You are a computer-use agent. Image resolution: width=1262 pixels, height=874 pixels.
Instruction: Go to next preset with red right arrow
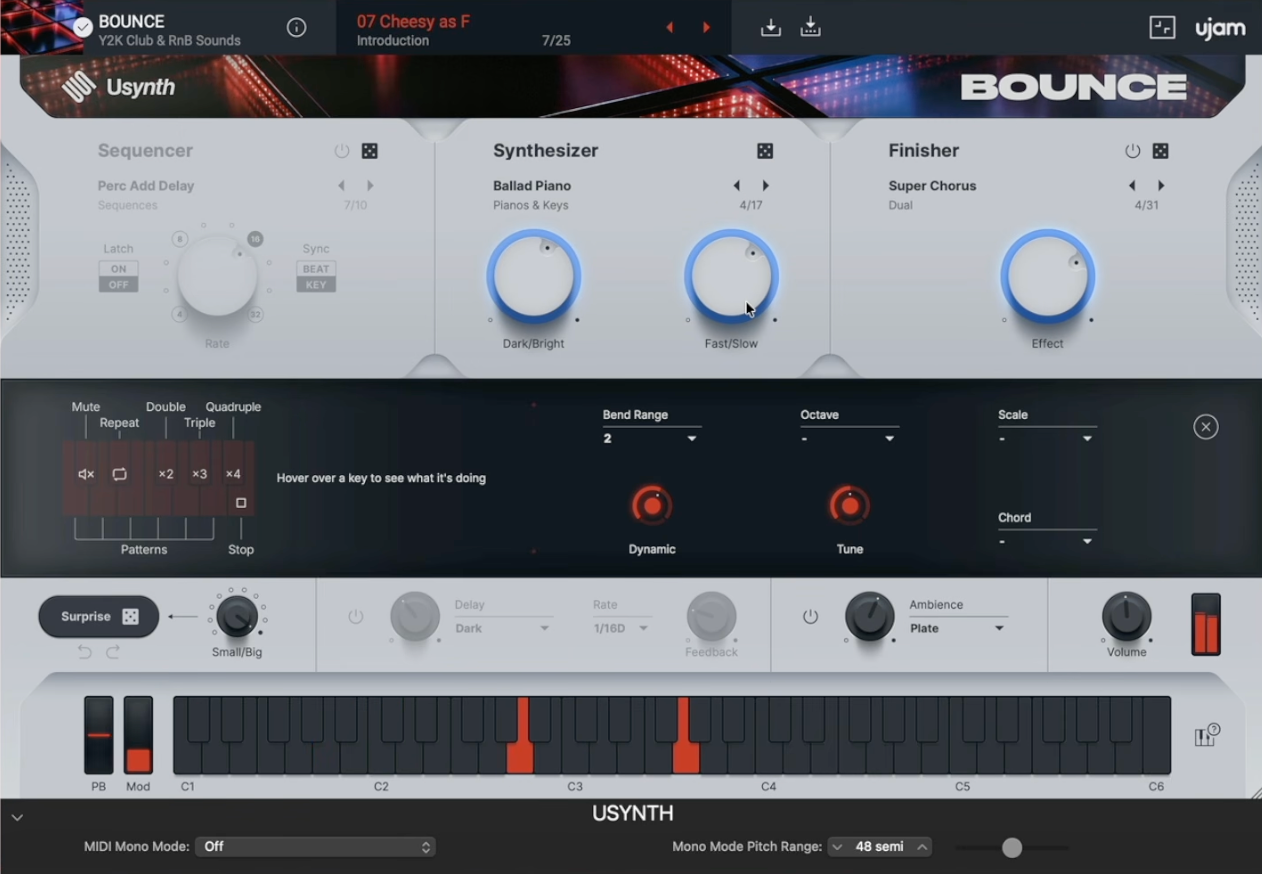706,28
